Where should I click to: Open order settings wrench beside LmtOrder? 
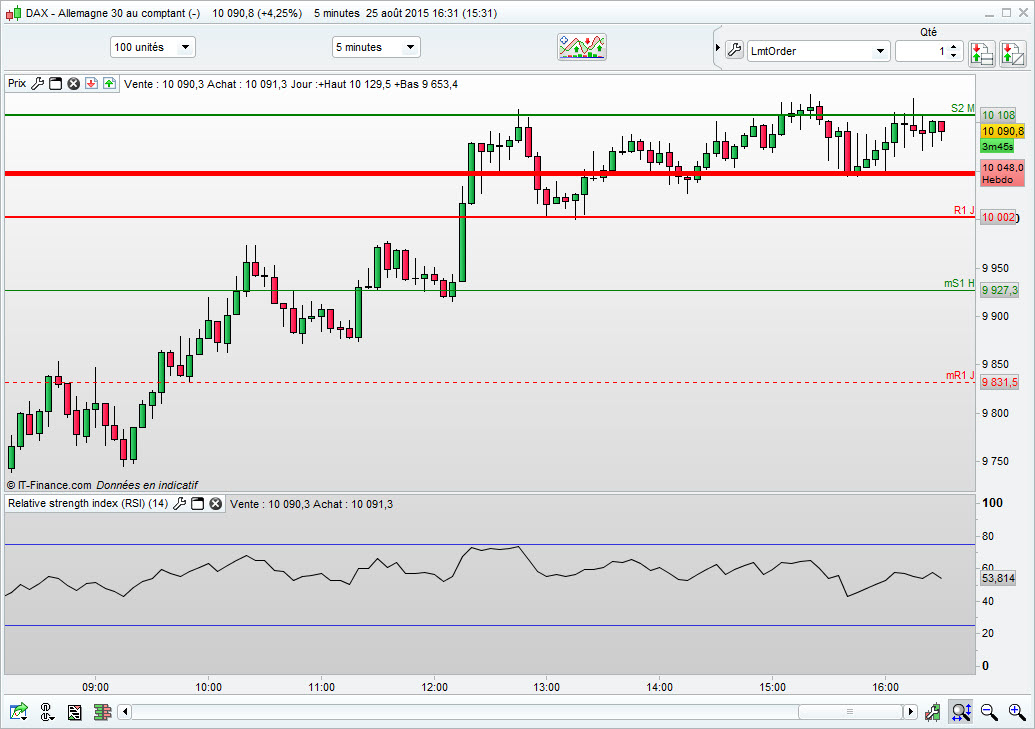pyautogui.click(x=735, y=50)
